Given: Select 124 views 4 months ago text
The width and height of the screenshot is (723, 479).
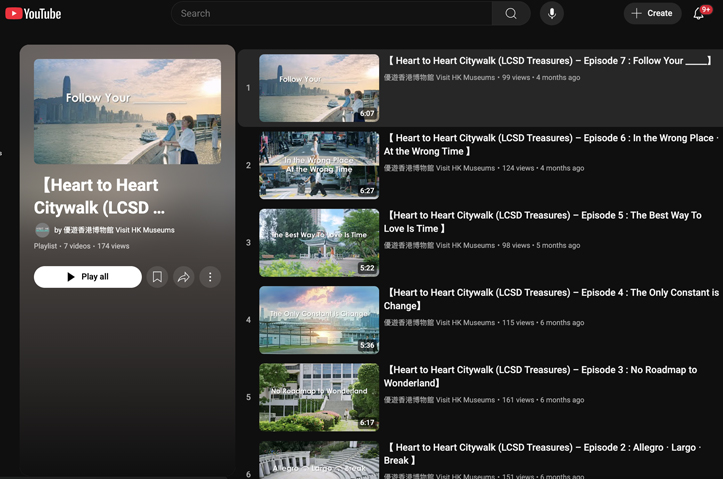Looking at the screenshot, I should click(543, 168).
